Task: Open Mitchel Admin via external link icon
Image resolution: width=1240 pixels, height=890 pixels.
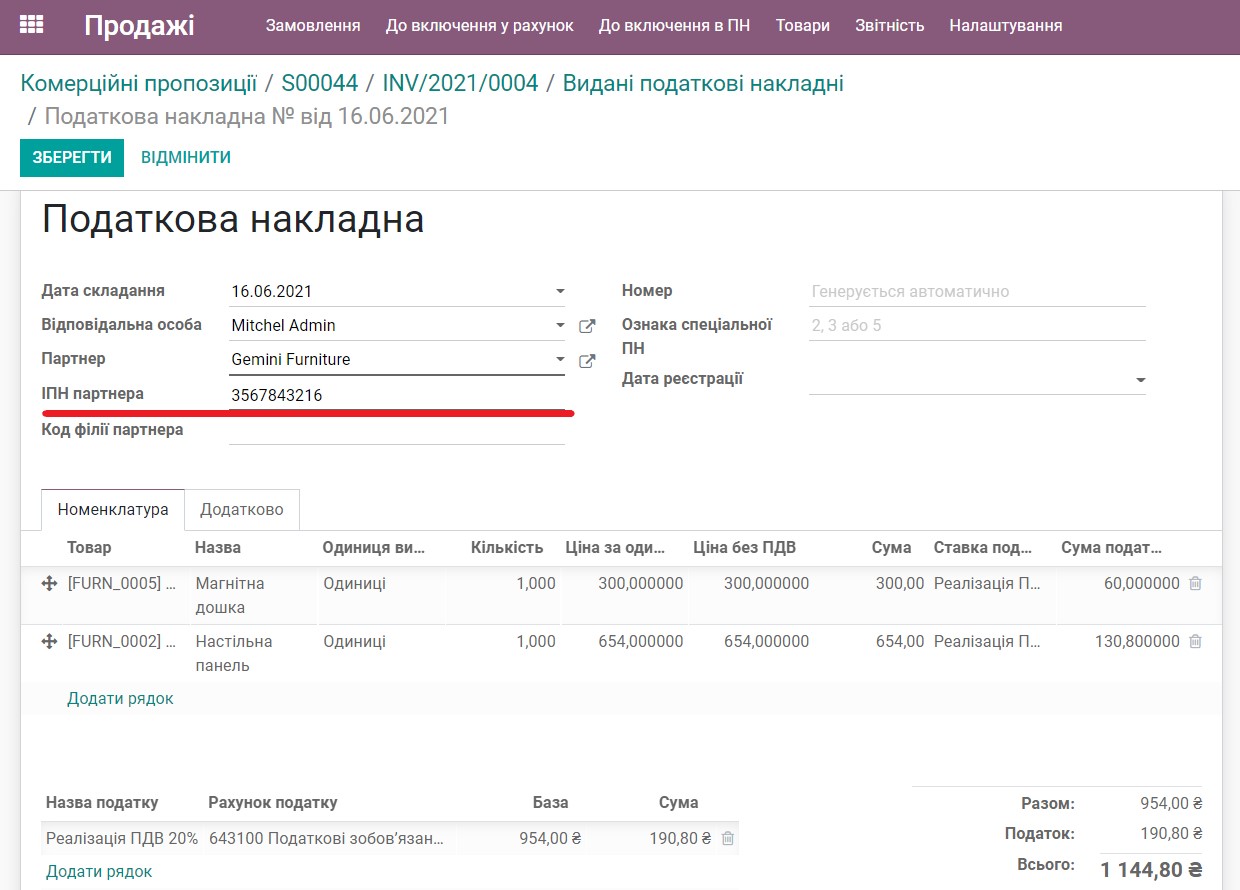Action: pyautogui.click(x=587, y=327)
